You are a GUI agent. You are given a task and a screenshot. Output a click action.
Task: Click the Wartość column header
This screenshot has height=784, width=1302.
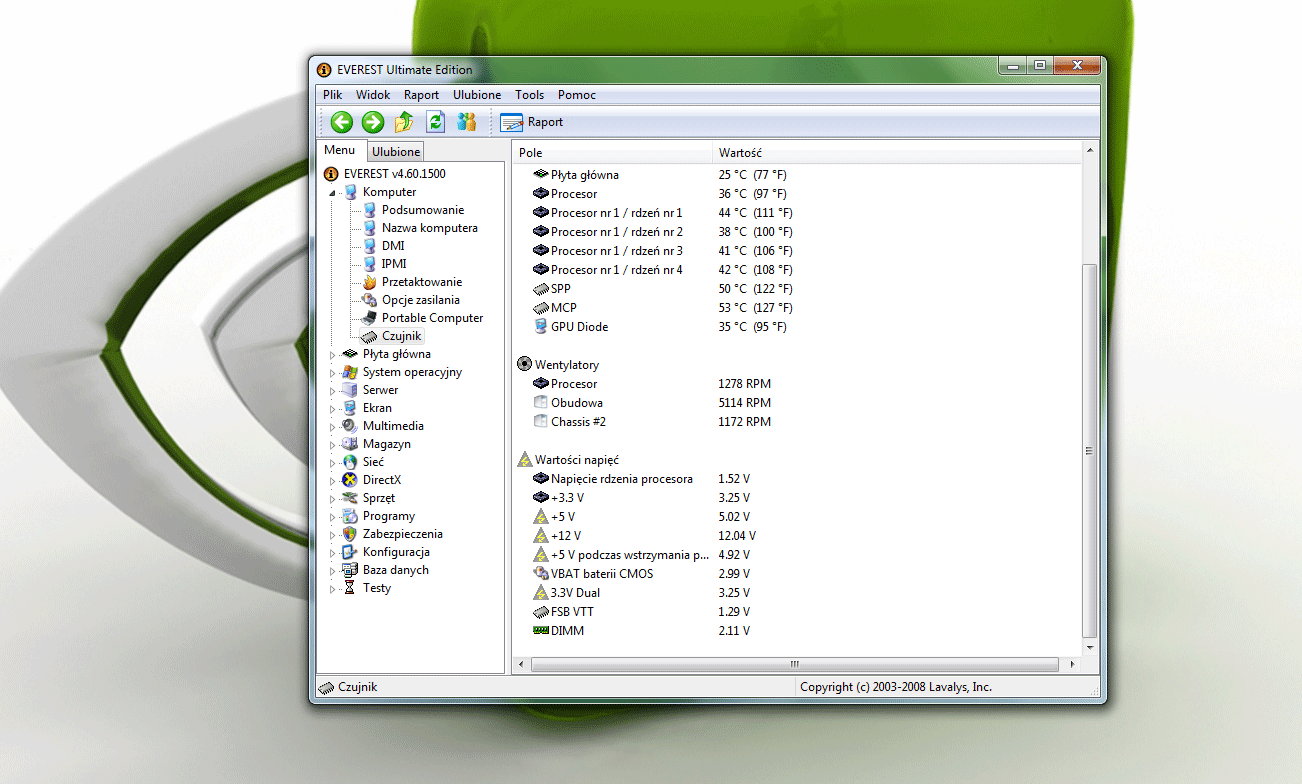(897, 153)
